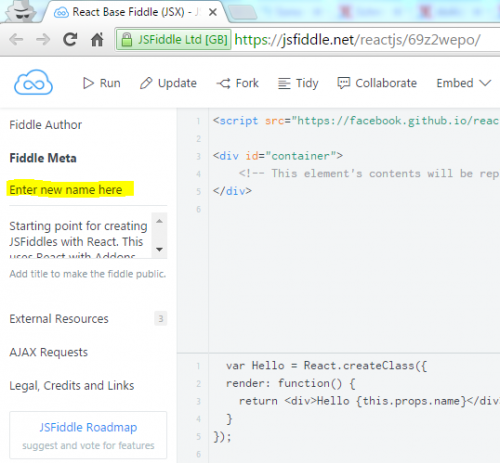Image resolution: width=500 pixels, height=463 pixels.
Task: Run the fiddle code
Action: [x=101, y=83]
